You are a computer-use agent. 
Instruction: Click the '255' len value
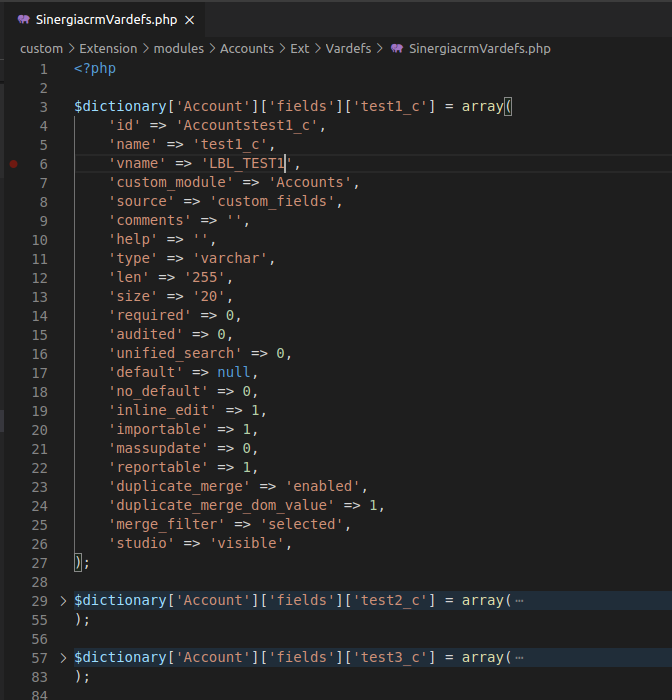pos(205,277)
